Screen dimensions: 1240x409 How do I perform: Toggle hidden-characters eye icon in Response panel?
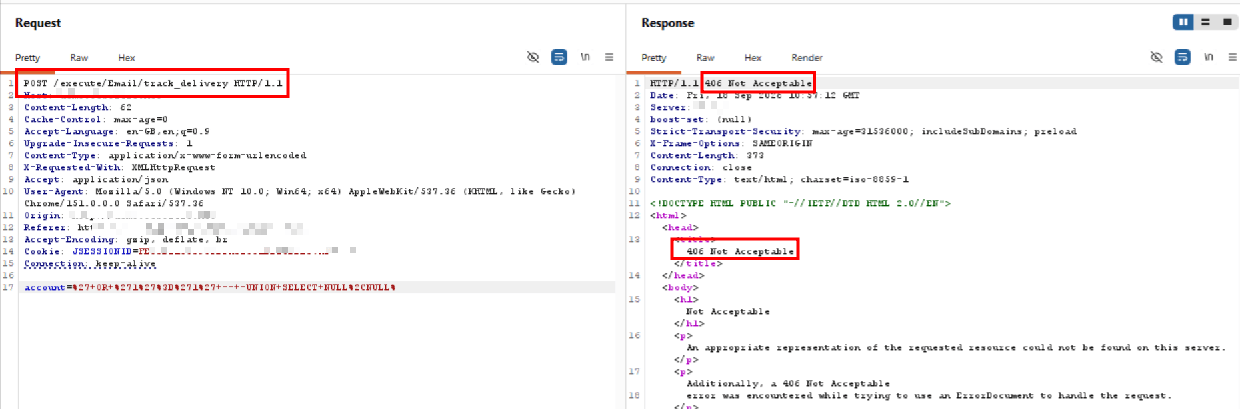[x=1157, y=57]
